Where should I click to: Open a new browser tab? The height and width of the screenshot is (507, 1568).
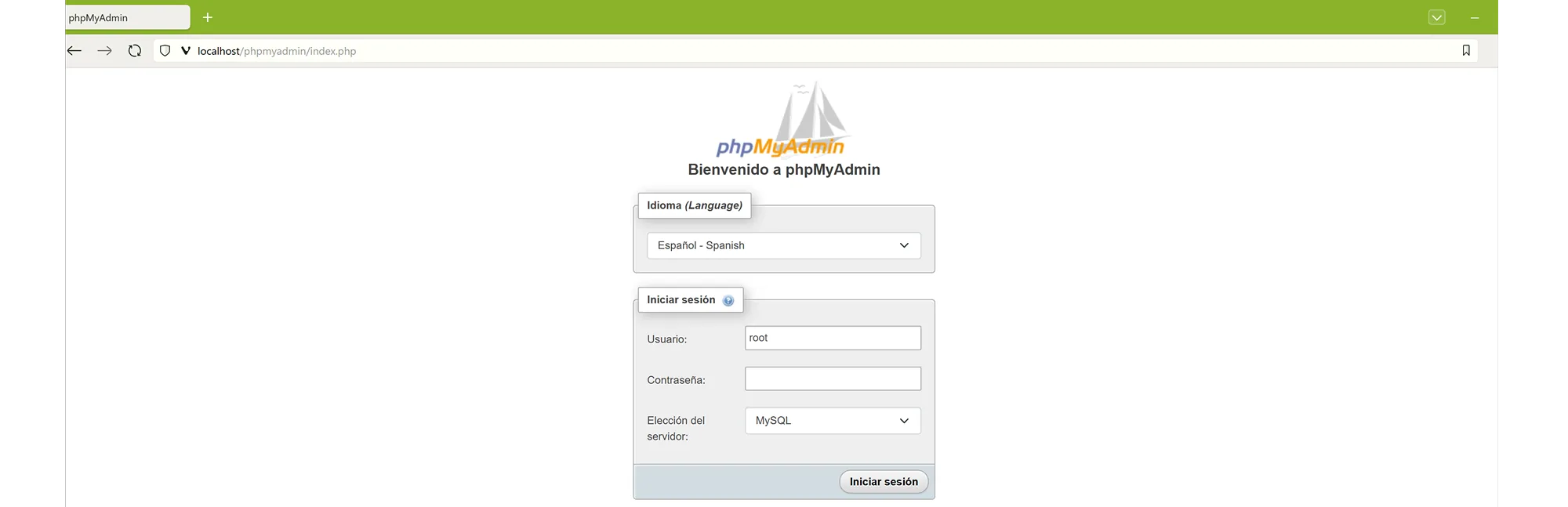(208, 17)
